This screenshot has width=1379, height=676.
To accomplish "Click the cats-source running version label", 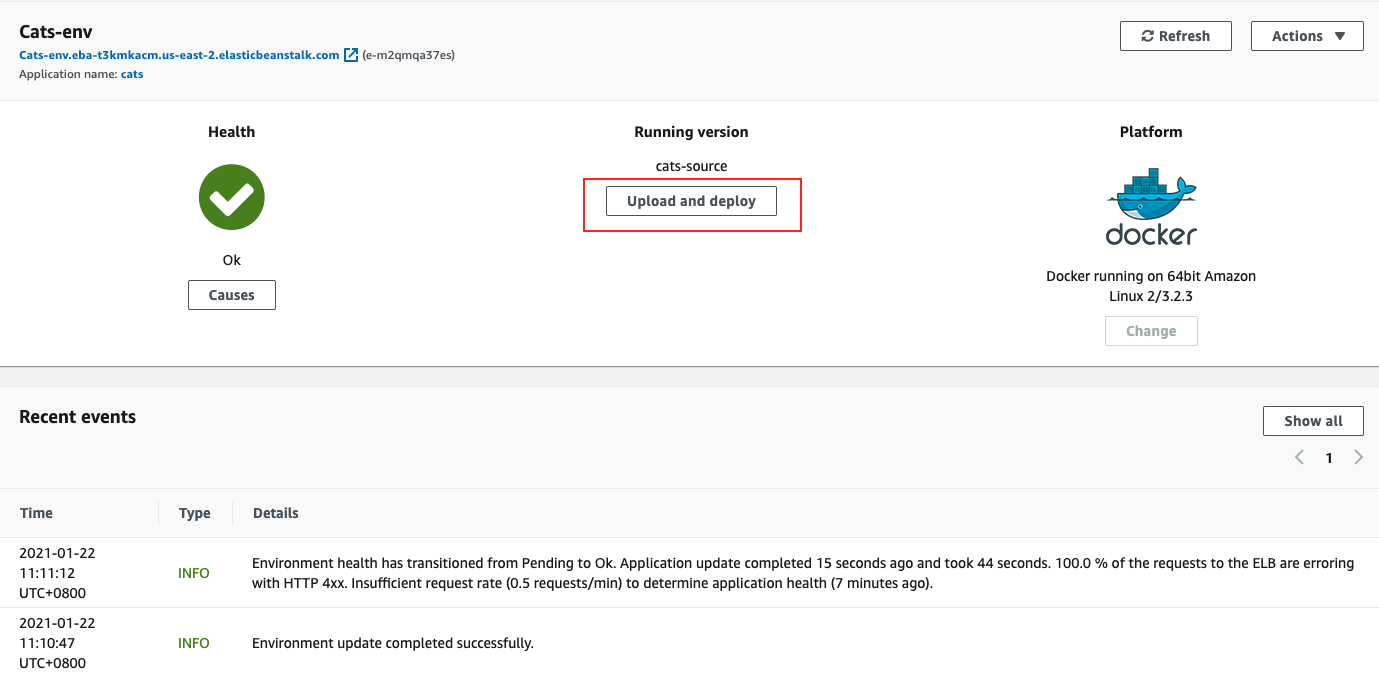I will (691, 166).
